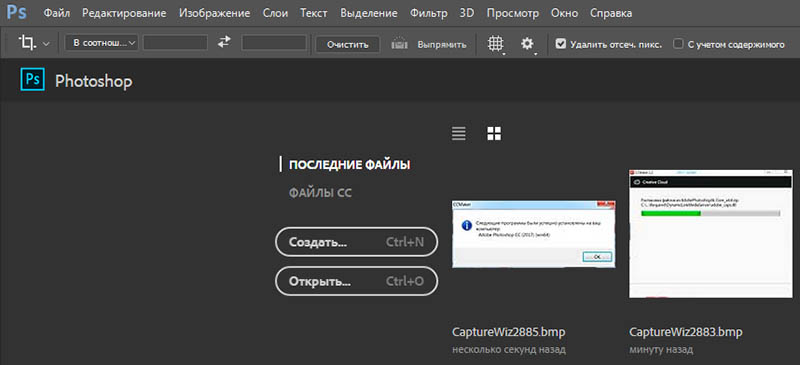Click the Выпрямить label
Image resolution: width=800 pixels, height=365 pixels.
pos(442,44)
